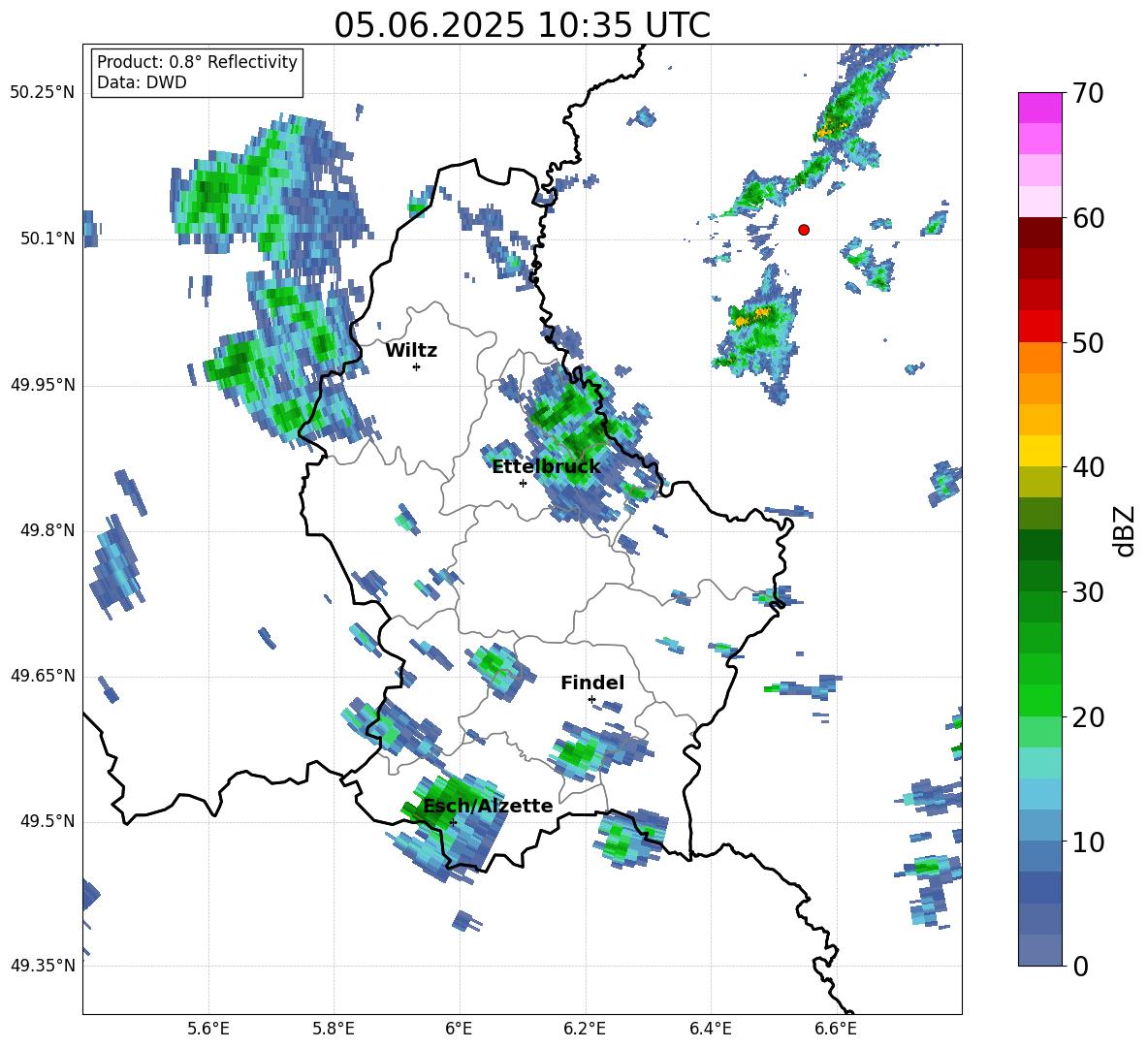Click the 49.5°N latitude label
The width and height of the screenshot is (1148, 1048).
pos(47,821)
